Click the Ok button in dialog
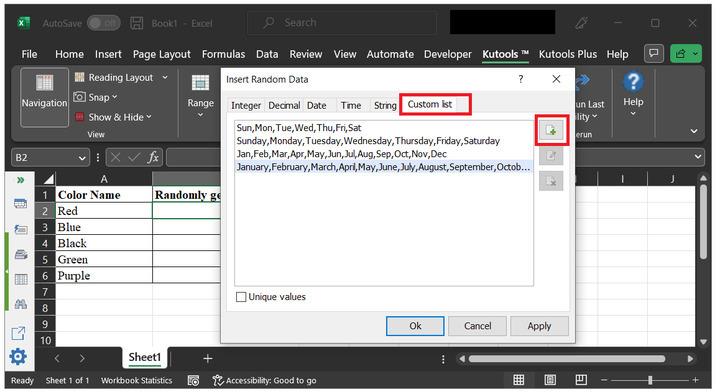Screen dimensions: 715x392 point(415,326)
